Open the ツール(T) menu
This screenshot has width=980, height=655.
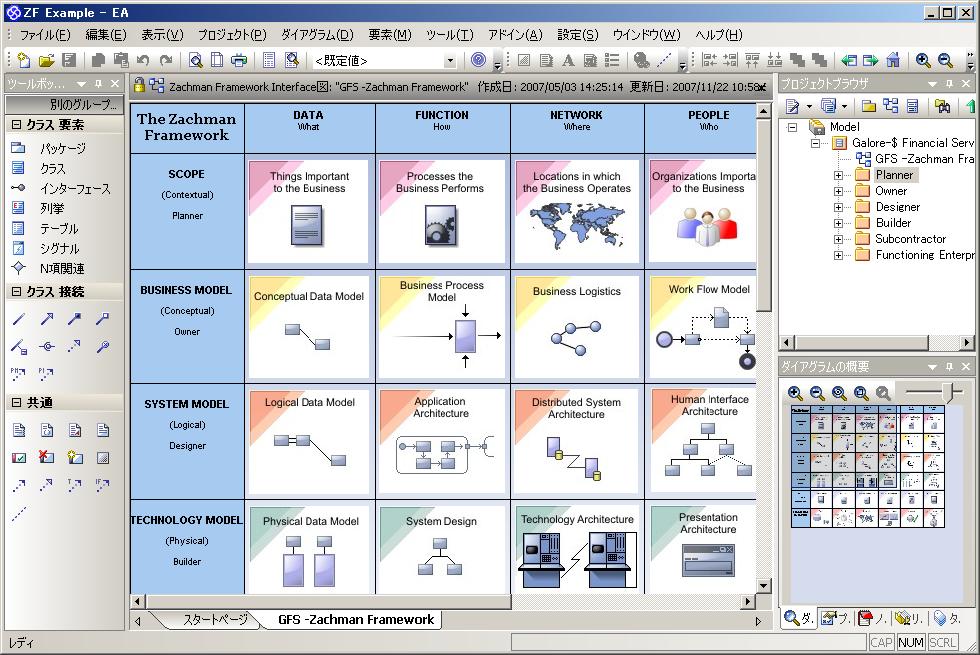(x=449, y=35)
